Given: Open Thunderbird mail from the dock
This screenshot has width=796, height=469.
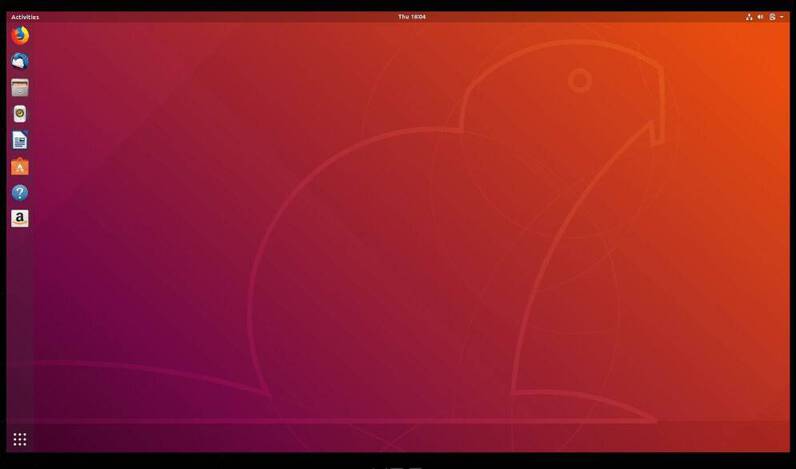Looking at the screenshot, I should [x=20, y=61].
